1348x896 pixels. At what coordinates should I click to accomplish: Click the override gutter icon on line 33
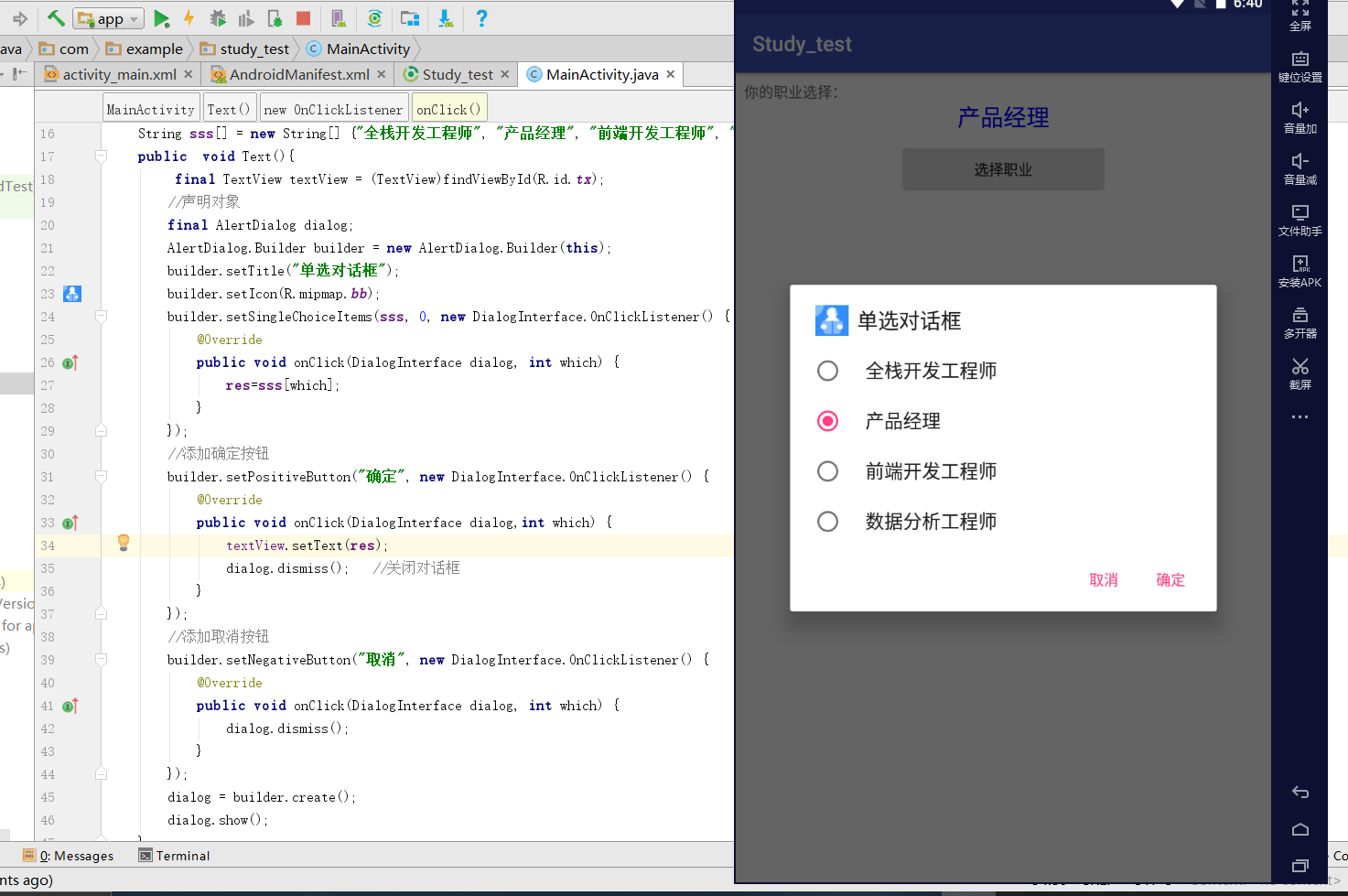tap(70, 523)
